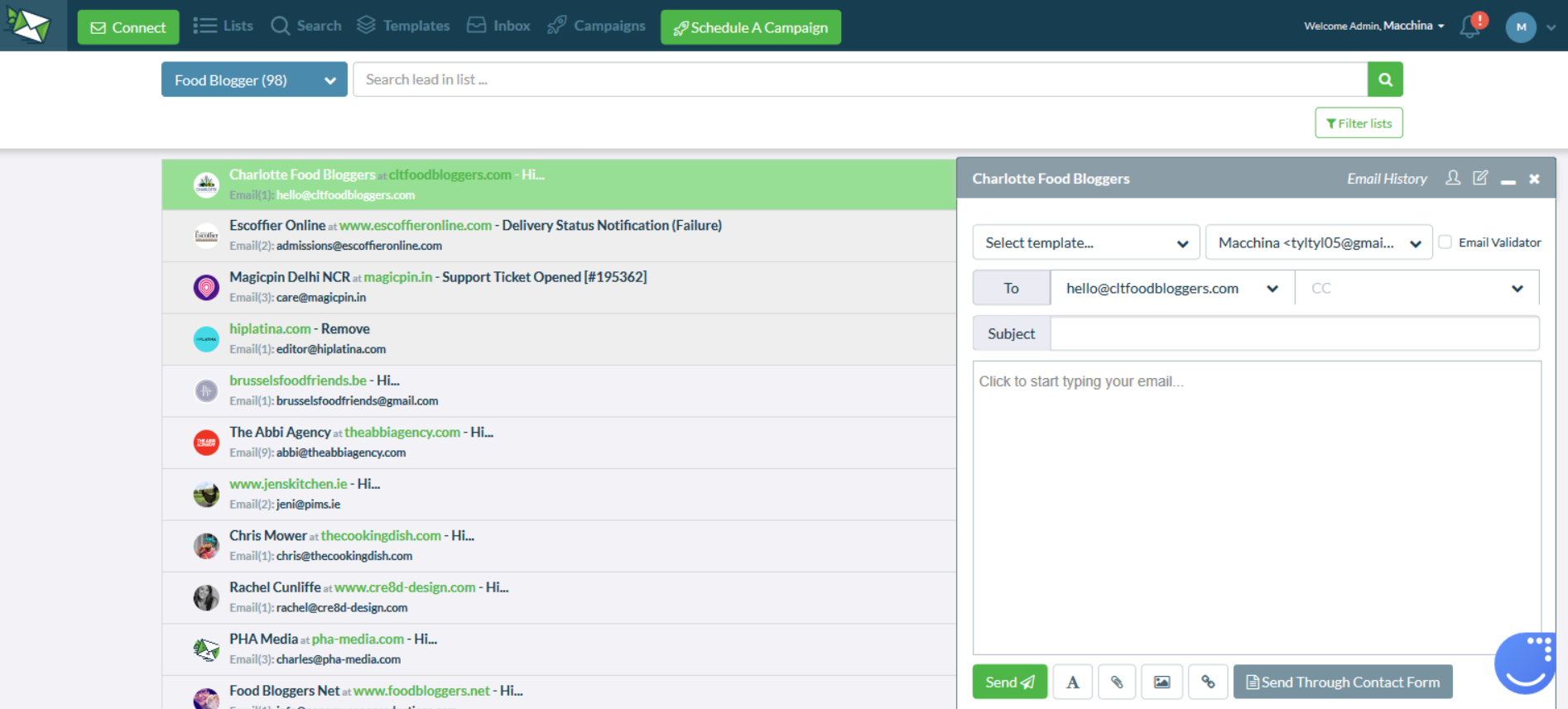Go to the Campaigns menu
The height and width of the screenshot is (709, 1568).
[x=597, y=26]
